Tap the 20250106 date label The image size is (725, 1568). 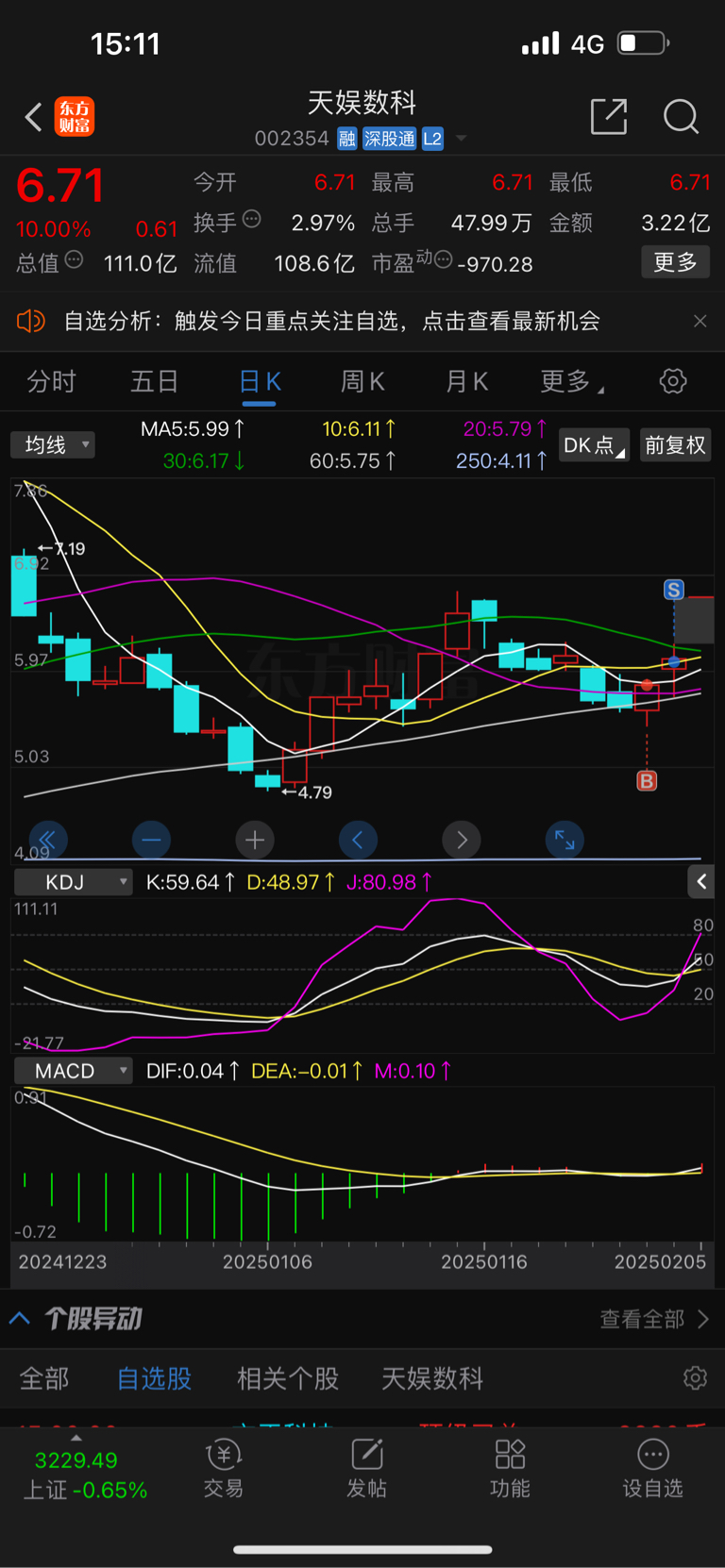click(x=267, y=1261)
